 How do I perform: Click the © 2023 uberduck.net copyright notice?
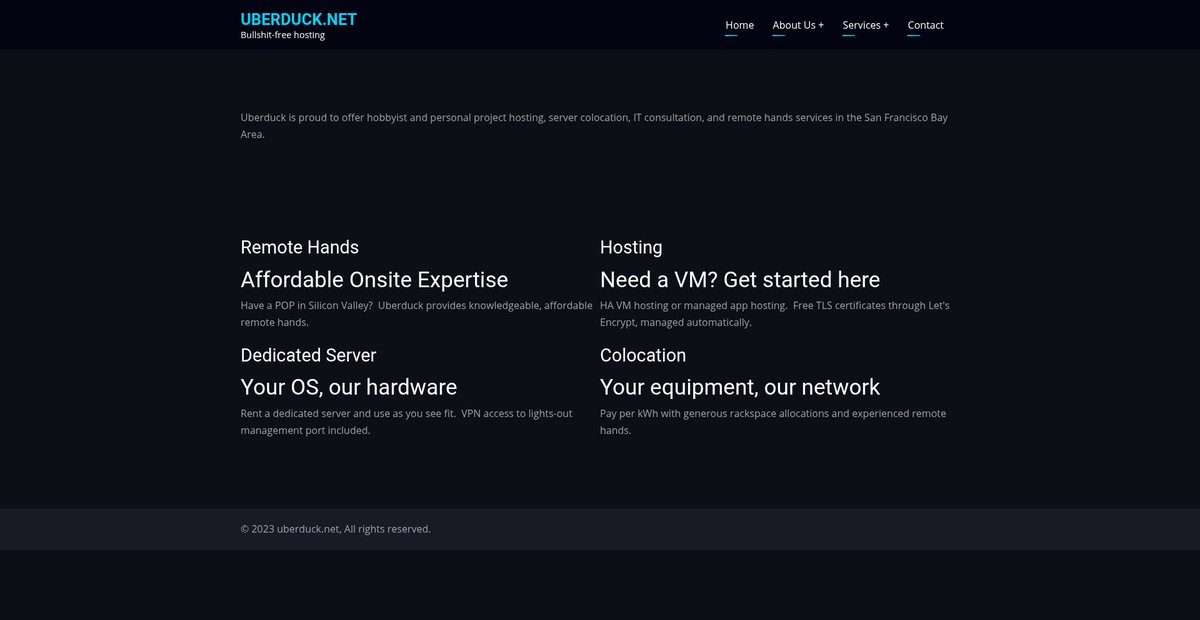click(x=336, y=529)
